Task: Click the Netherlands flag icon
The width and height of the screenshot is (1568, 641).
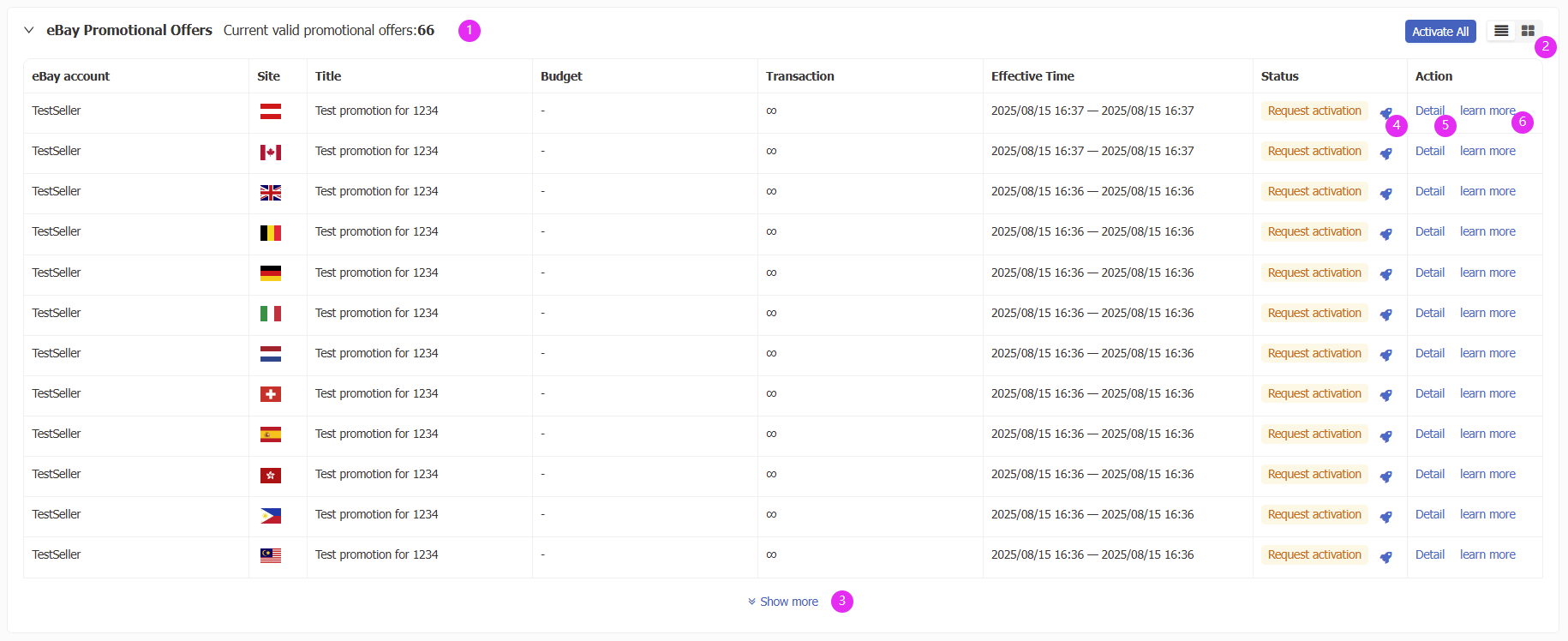Action: 271,354
